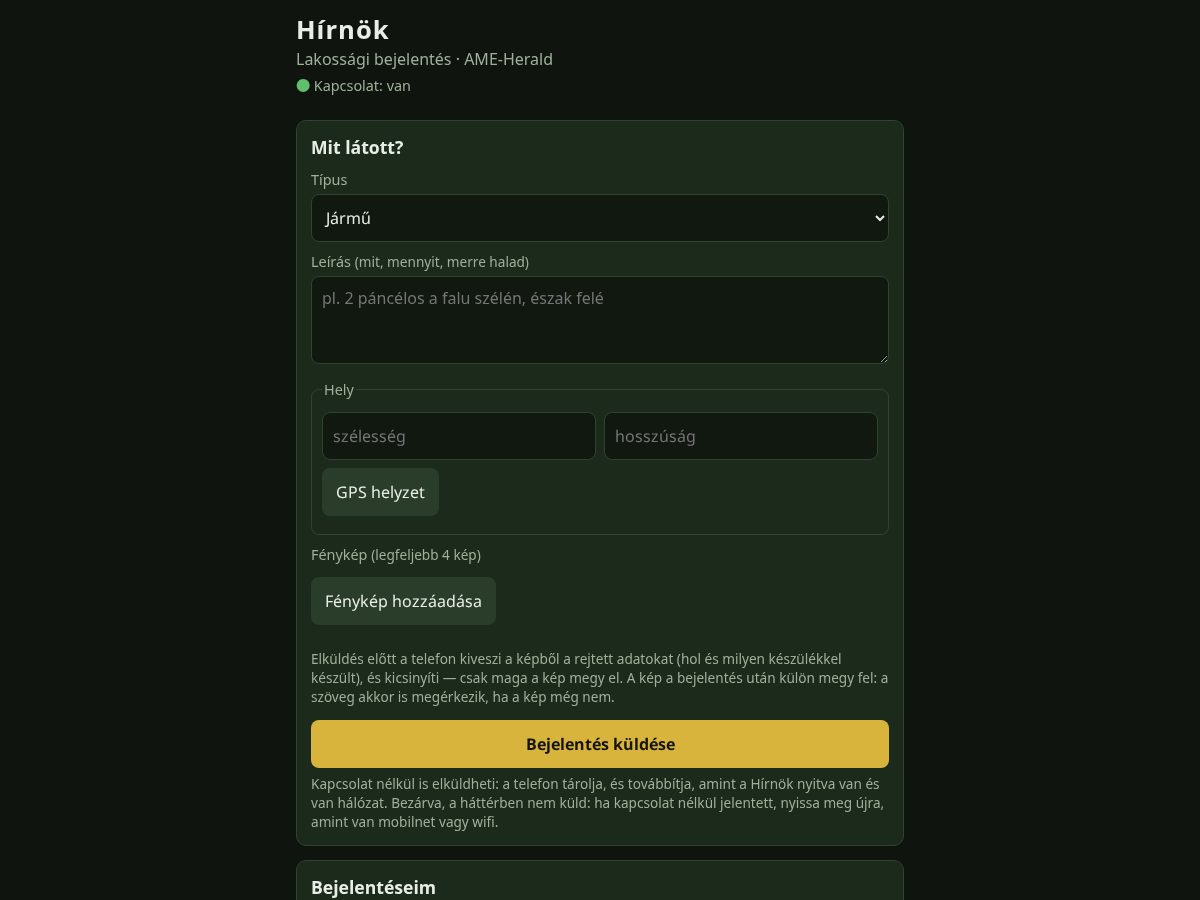1200x900 pixels.
Task: Click the Hírnök title heading
Action: pyautogui.click(x=343, y=30)
